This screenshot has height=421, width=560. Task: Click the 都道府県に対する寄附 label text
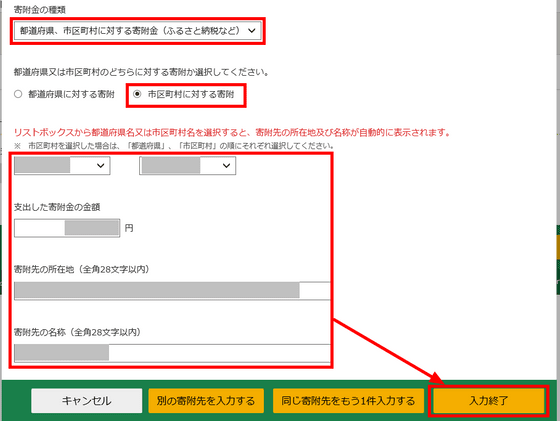tap(71, 94)
